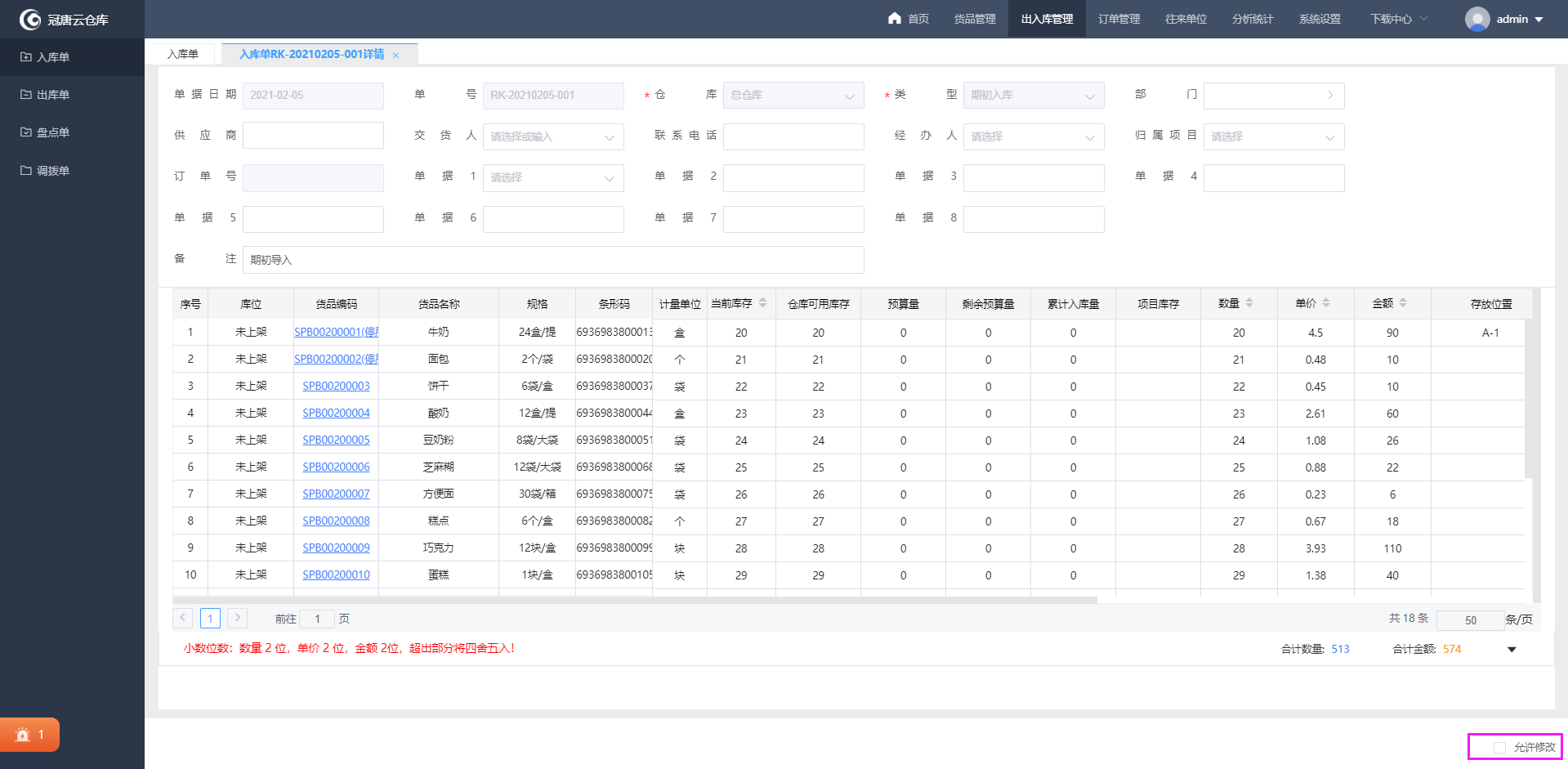Open the 入库单 sidebar item
This screenshot has height=769, width=1568.
point(72,57)
